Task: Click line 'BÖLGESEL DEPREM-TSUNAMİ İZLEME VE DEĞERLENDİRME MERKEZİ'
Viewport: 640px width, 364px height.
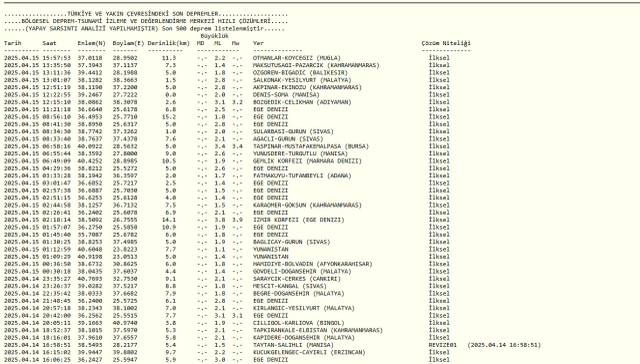Action: pyautogui.click(x=120, y=21)
